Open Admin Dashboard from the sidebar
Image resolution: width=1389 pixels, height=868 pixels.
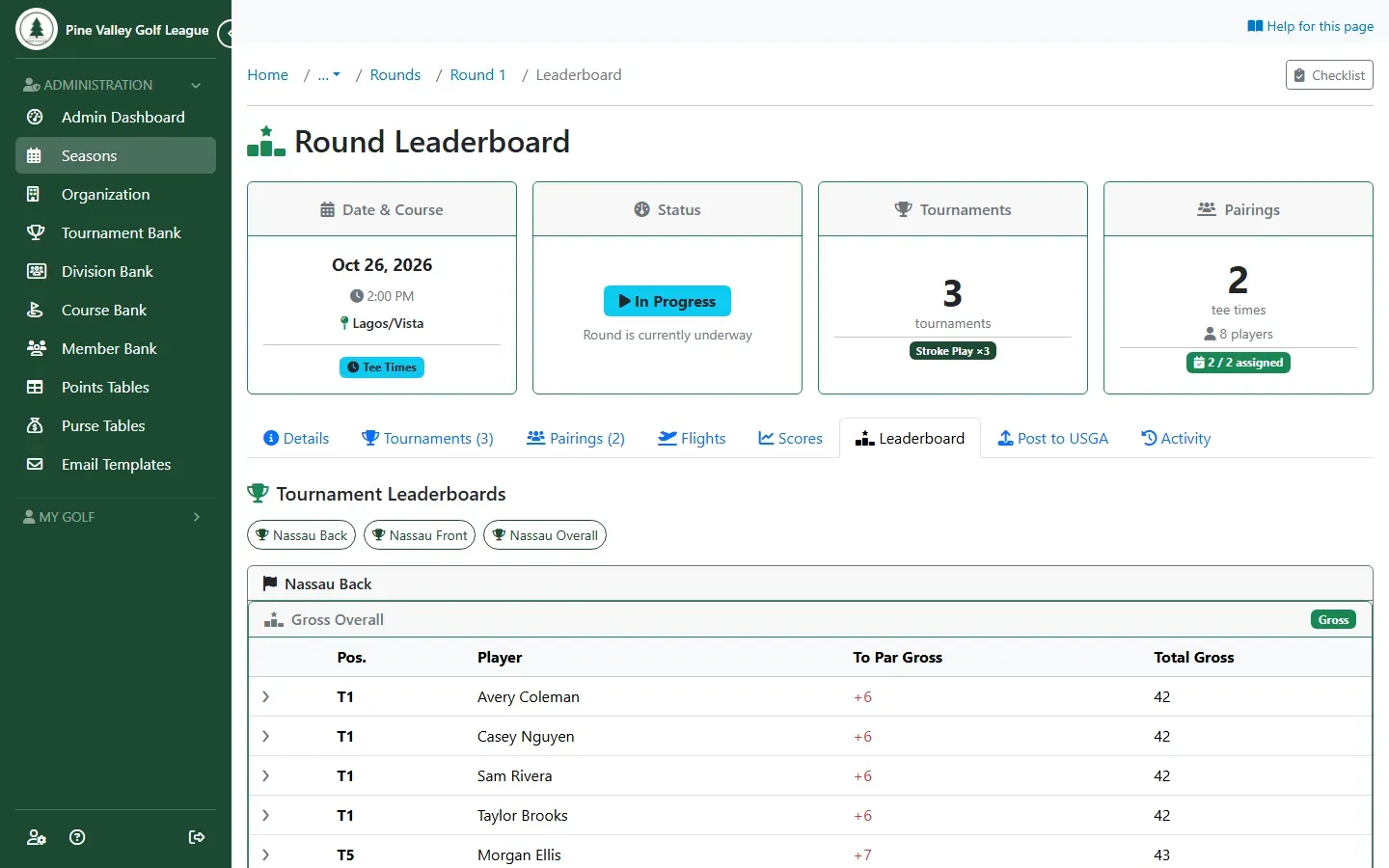coord(116,117)
